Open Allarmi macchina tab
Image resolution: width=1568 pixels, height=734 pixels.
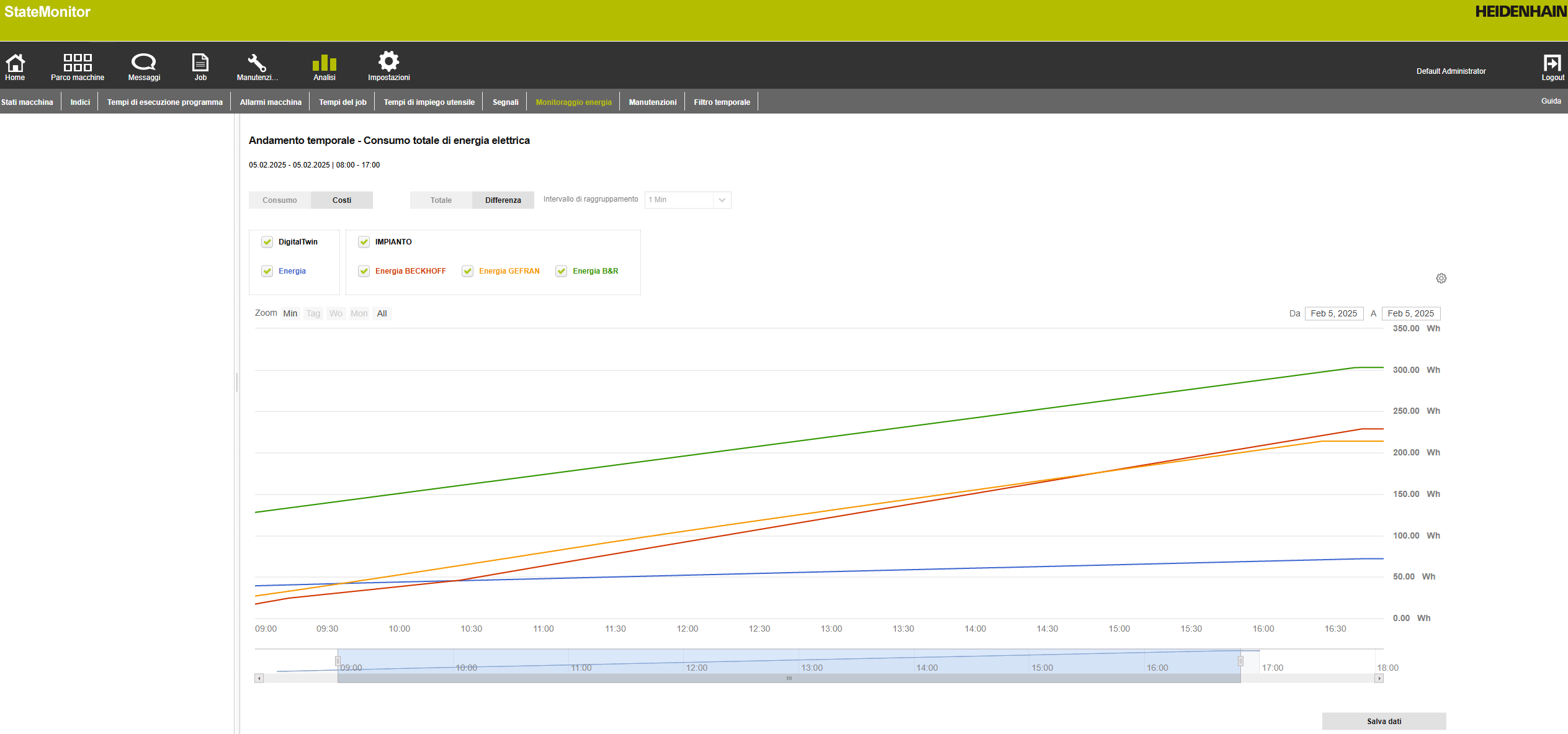[x=271, y=102]
